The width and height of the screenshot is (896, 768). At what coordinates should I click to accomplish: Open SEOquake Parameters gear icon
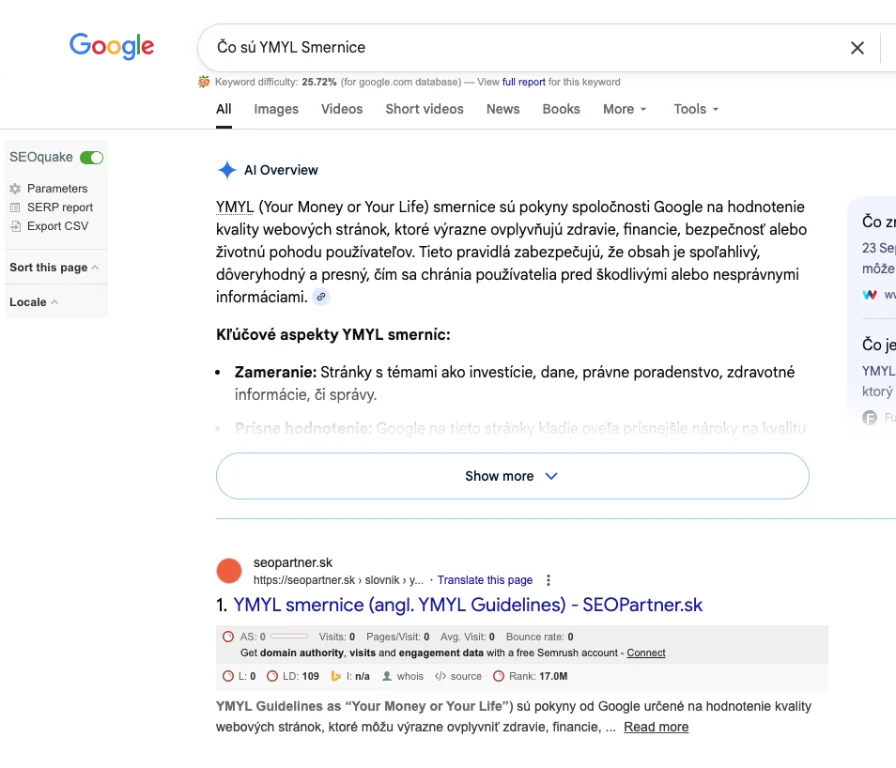pyautogui.click(x=15, y=188)
